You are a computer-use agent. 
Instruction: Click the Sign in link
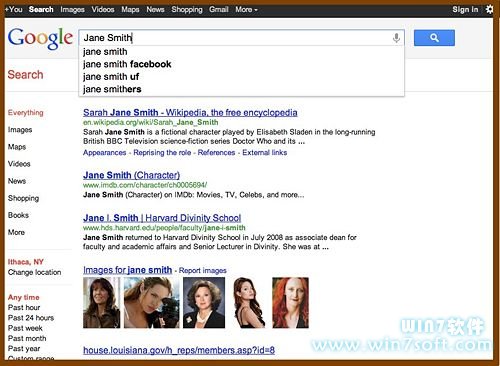pyautogui.click(x=465, y=10)
